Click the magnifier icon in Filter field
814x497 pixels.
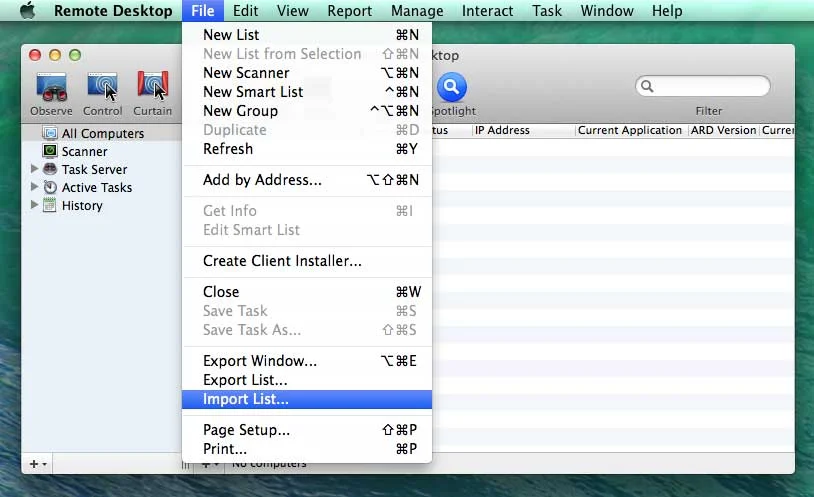click(x=648, y=87)
